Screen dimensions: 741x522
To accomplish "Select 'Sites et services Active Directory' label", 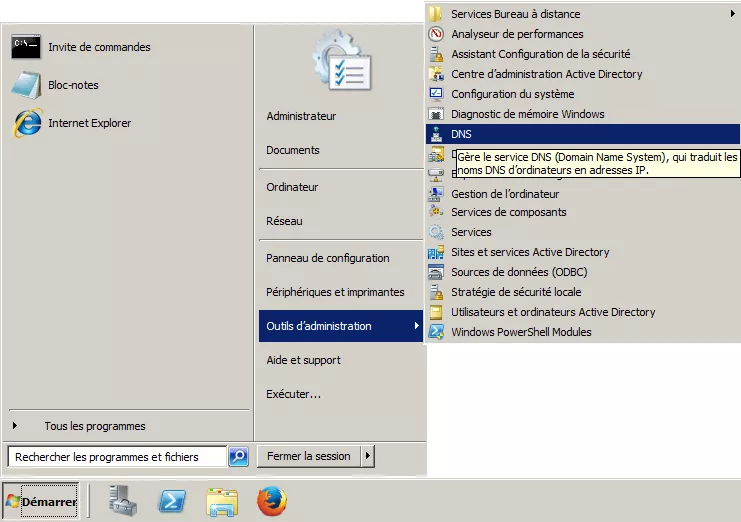I will click(530, 252).
